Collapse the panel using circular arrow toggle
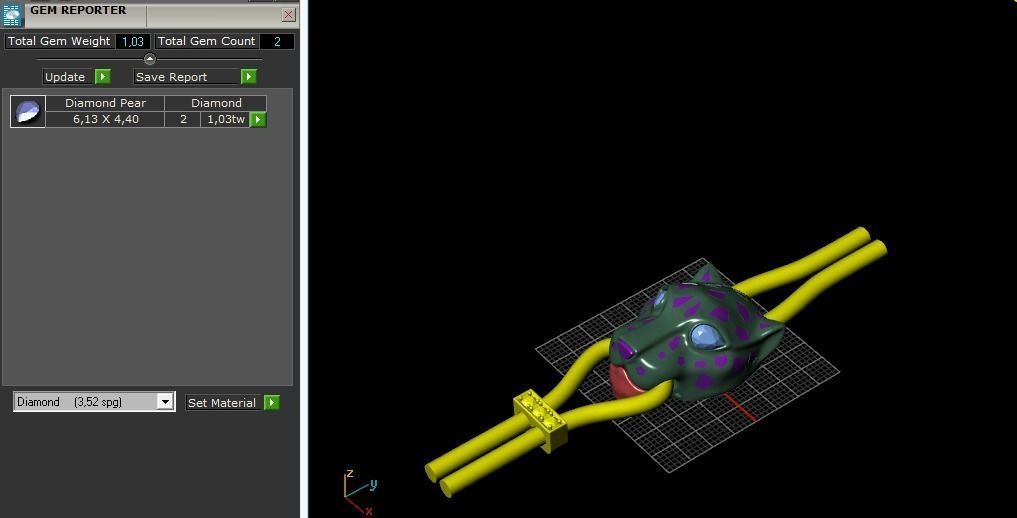The height and width of the screenshot is (518, 1017). (150, 59)
